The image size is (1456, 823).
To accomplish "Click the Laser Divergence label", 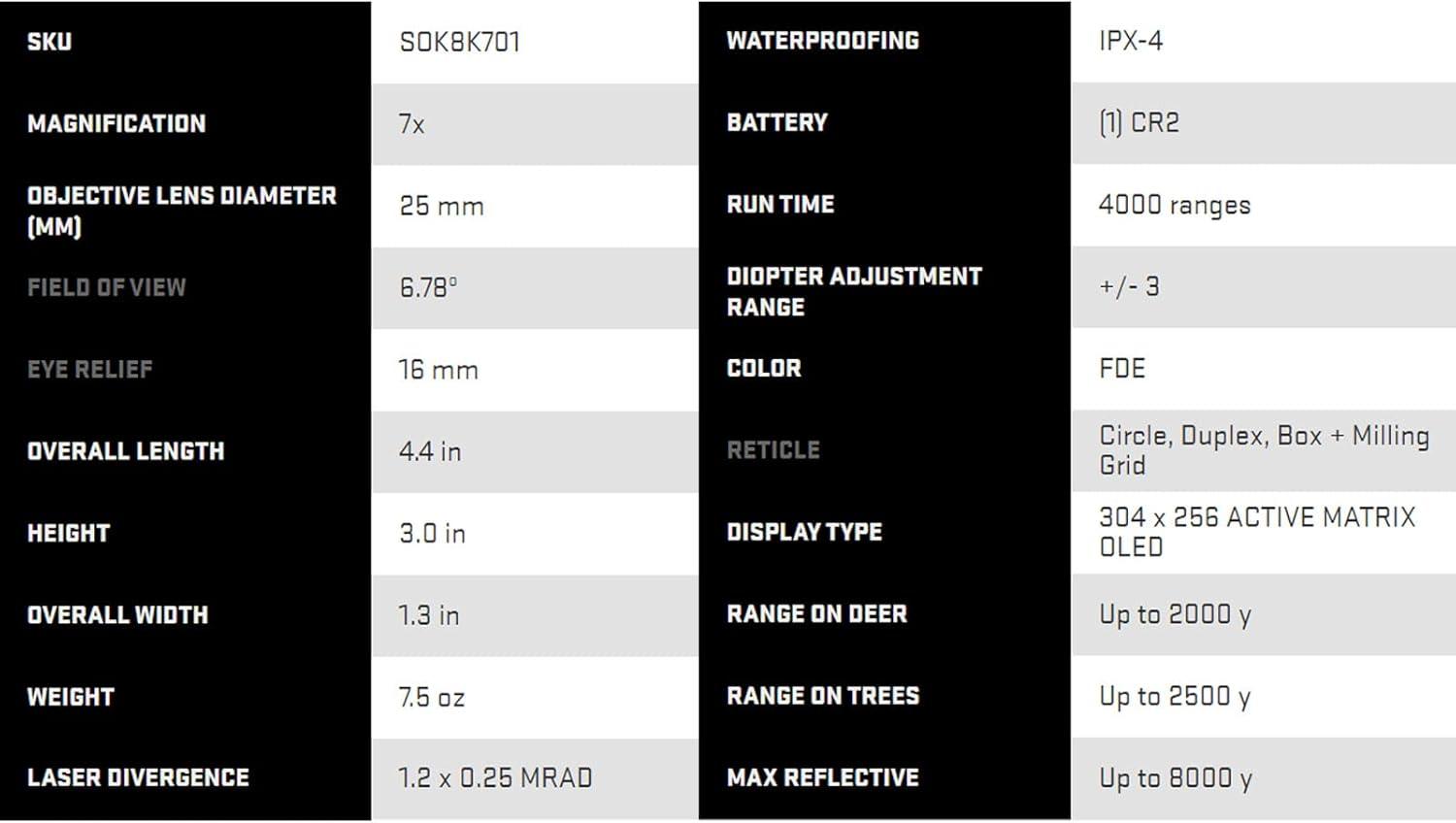I will [139, 777].
